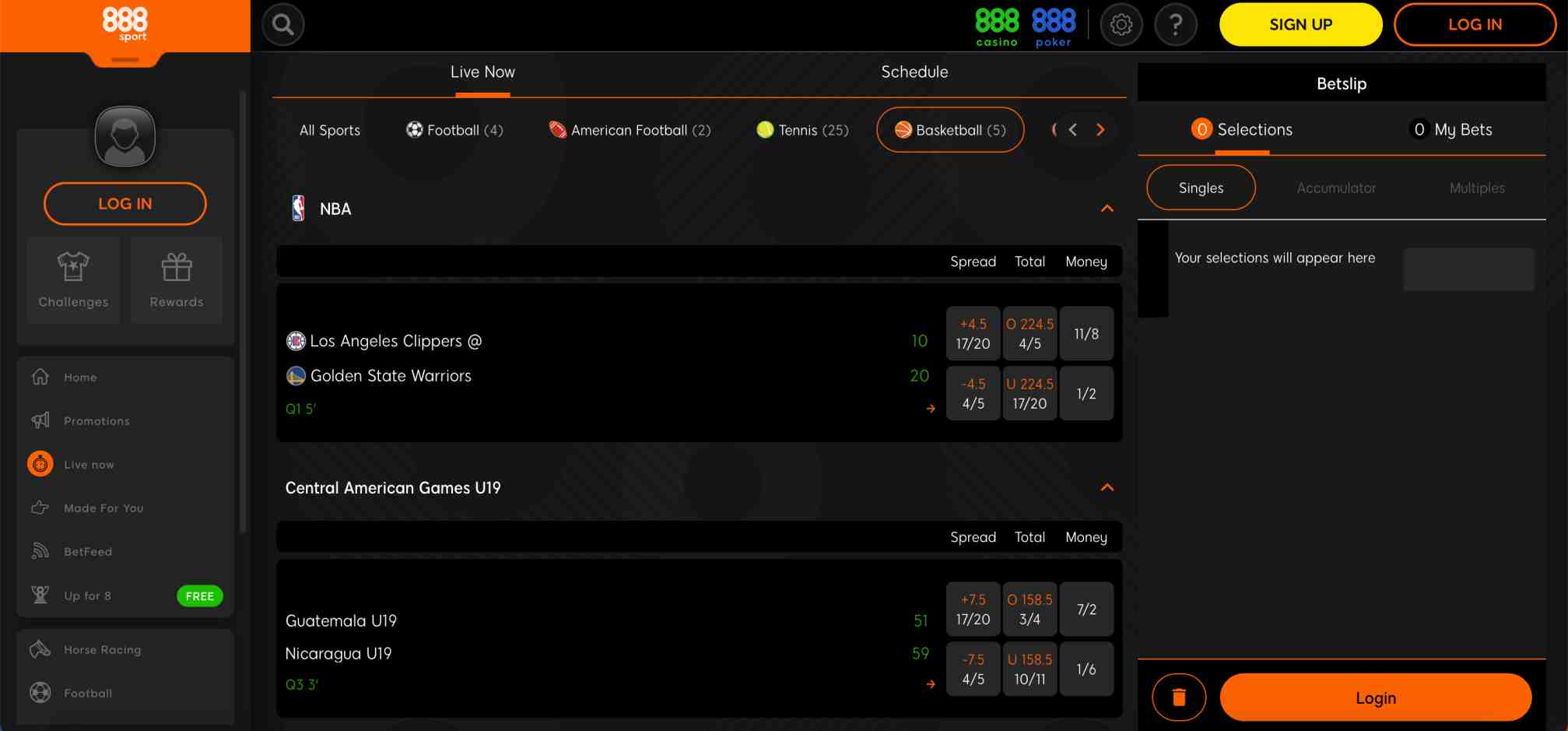Open the settings gear
This screenshot has width=1568, height=731.
pos(1121,24)
